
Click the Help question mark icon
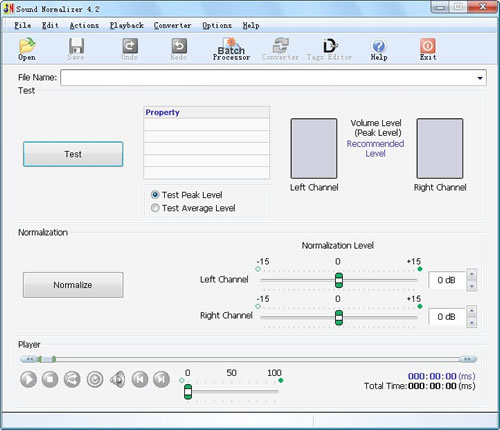pyautogui.click(x=379, y=49)
